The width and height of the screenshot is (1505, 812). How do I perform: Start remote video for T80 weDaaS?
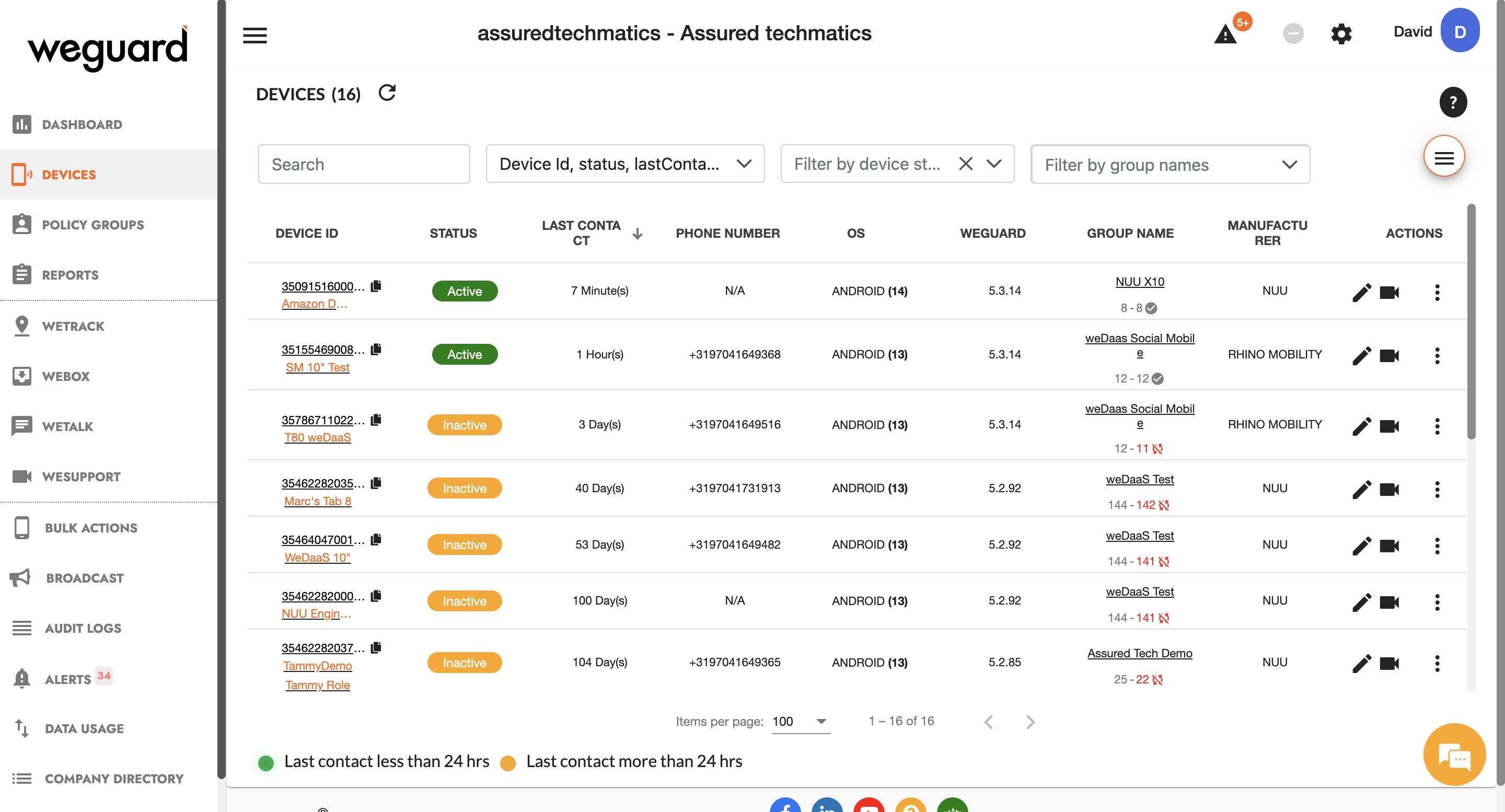[x=1389, y=426]
